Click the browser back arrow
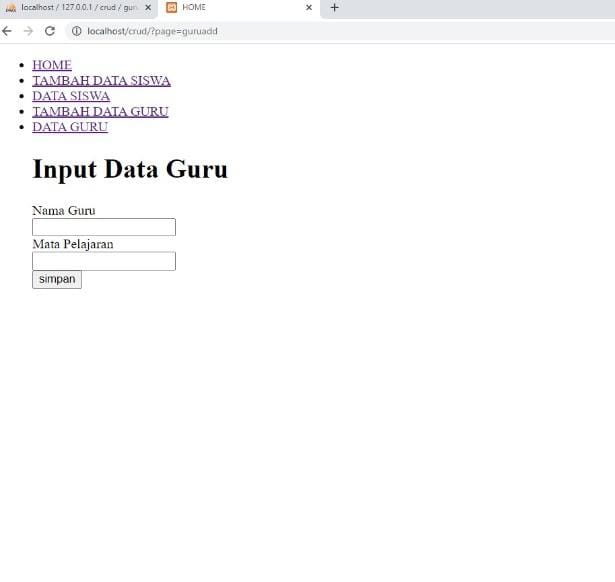 (x=8, y=31)
